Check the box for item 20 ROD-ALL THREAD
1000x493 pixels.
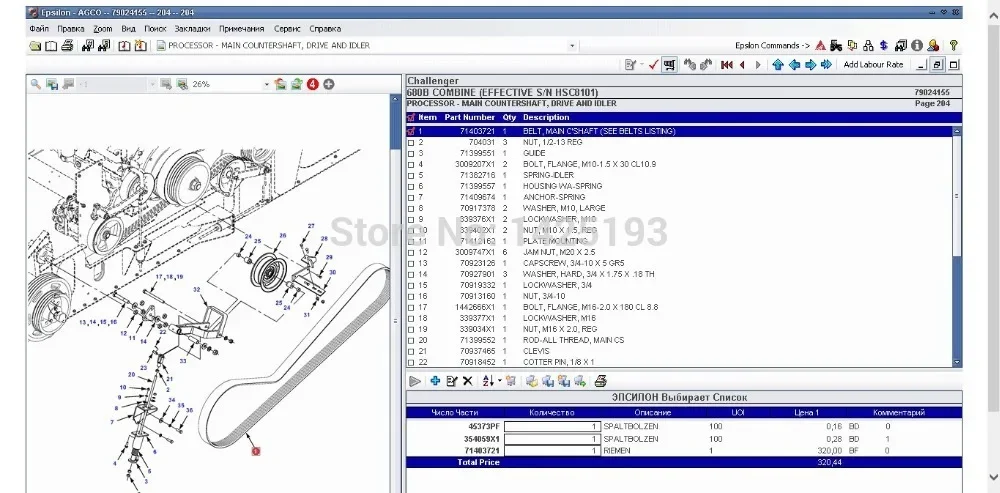coord(411,341)
